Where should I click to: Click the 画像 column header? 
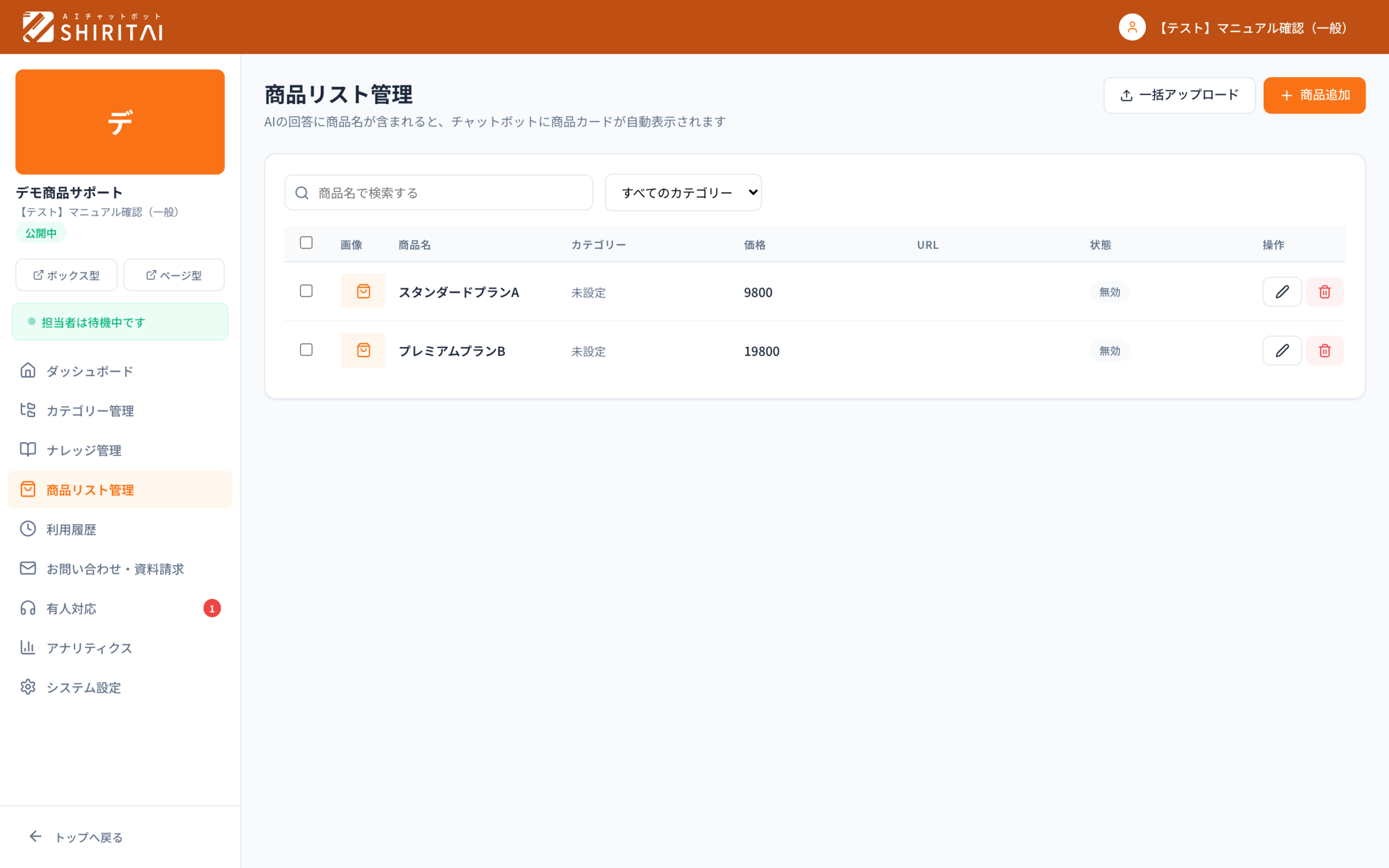point(351,245)
